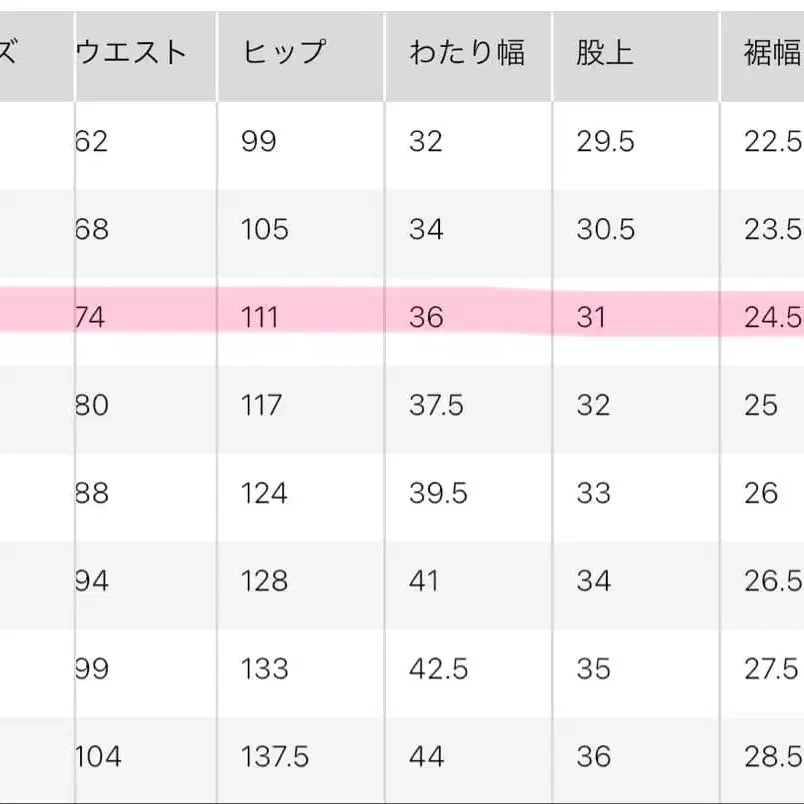
Task: Click waist value 62 in first row
Action: click(91, 142)
